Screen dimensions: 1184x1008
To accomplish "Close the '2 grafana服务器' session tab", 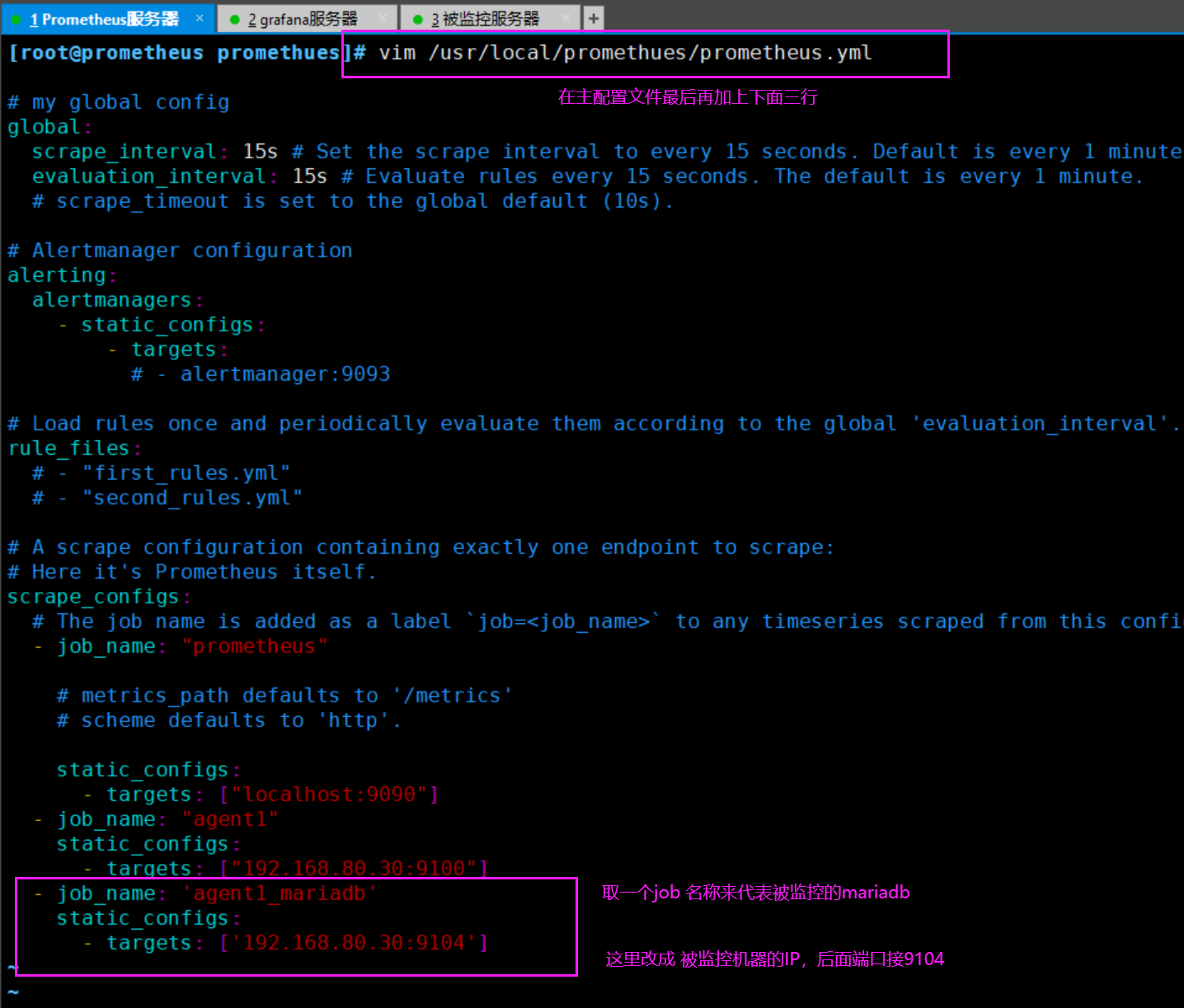I will point(383,18).
